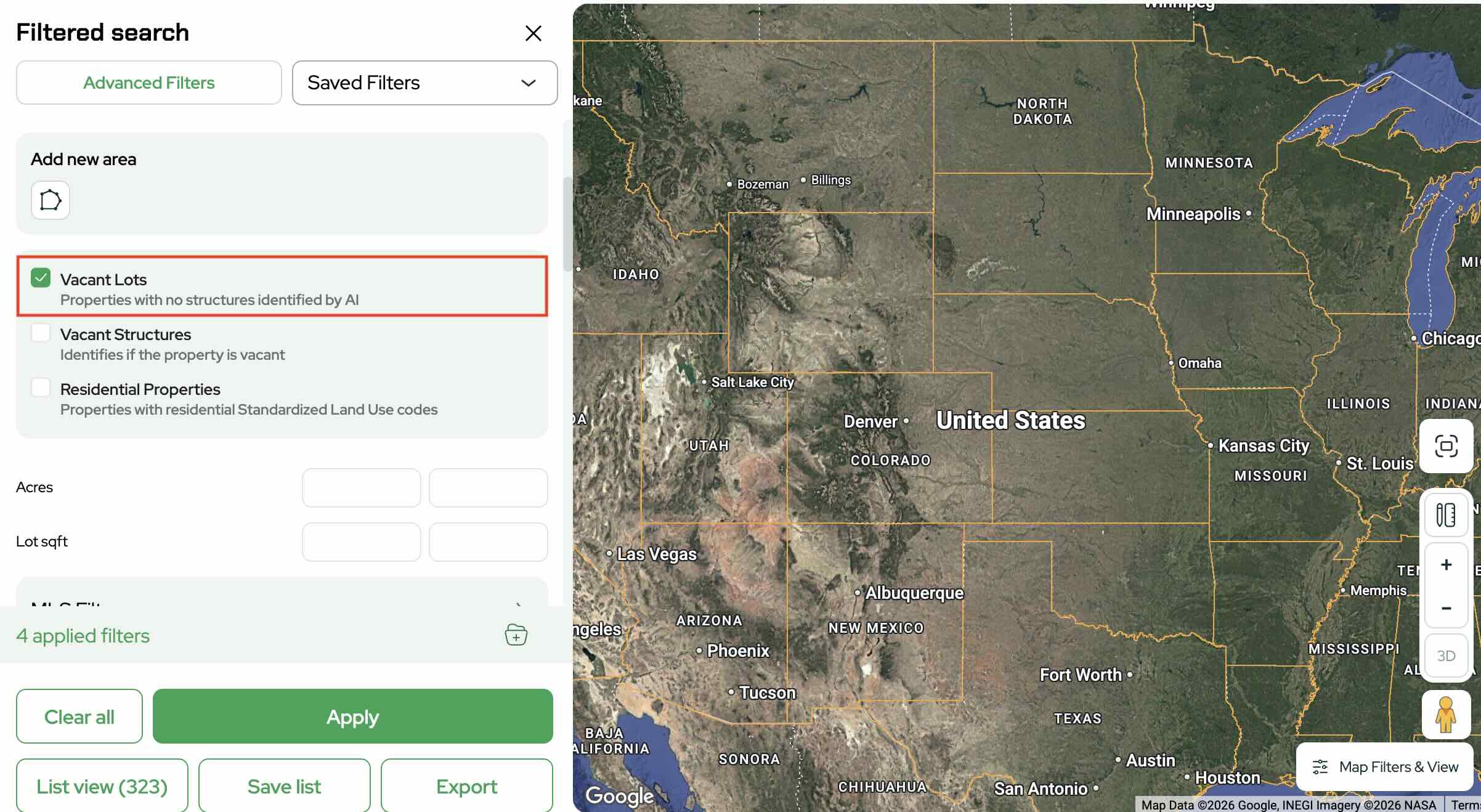This screenshot has width=1481, height=812.
Task: Open the Advanced Filters tab
Action: [148, 83]
